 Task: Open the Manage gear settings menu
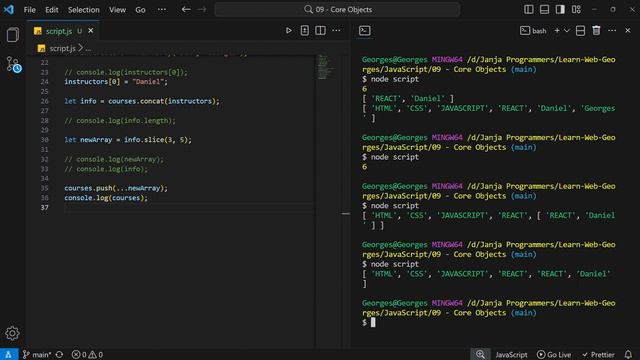(x=12, y=333)
